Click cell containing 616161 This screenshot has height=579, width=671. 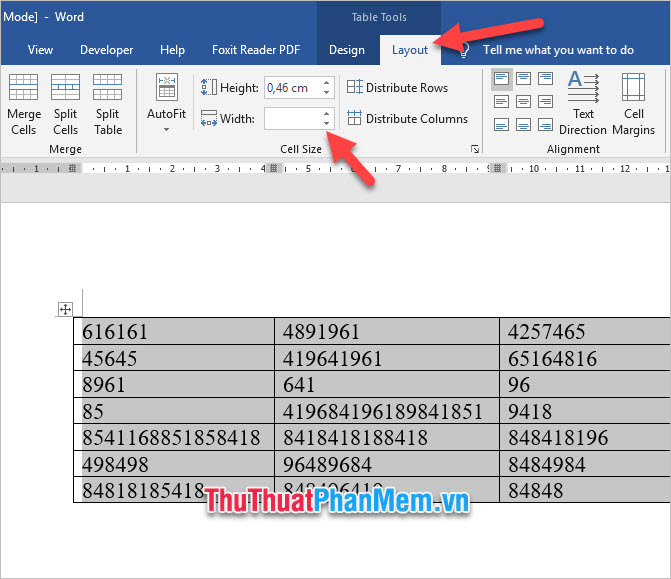174,331
